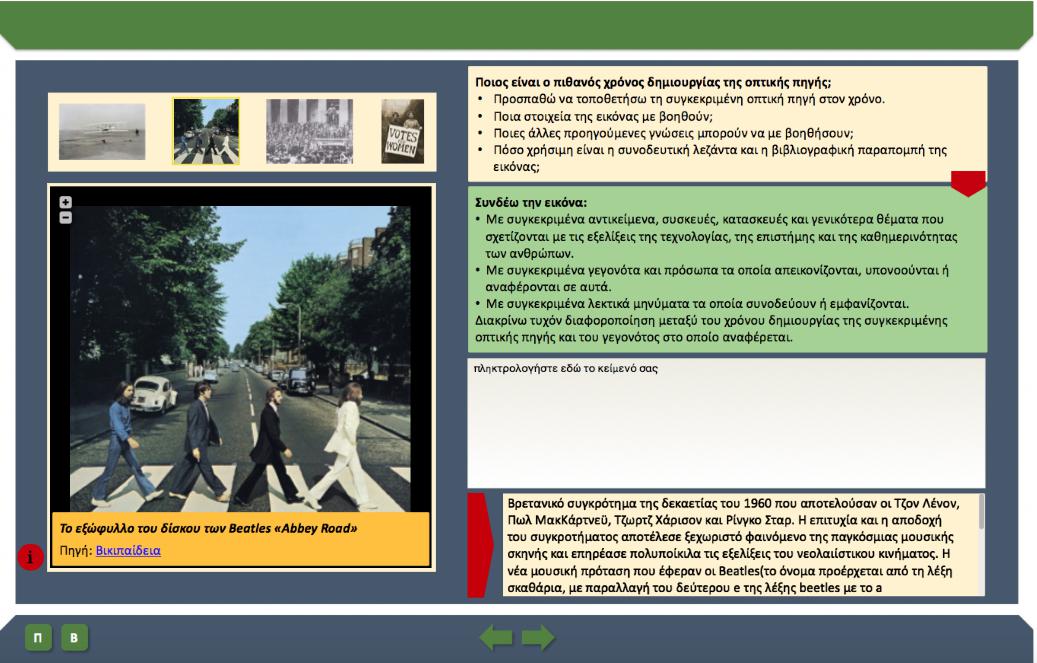Click the green 'B' button
Image resolution: width=1037 pixels, height=663 pixels.
[x=74, y=638]
